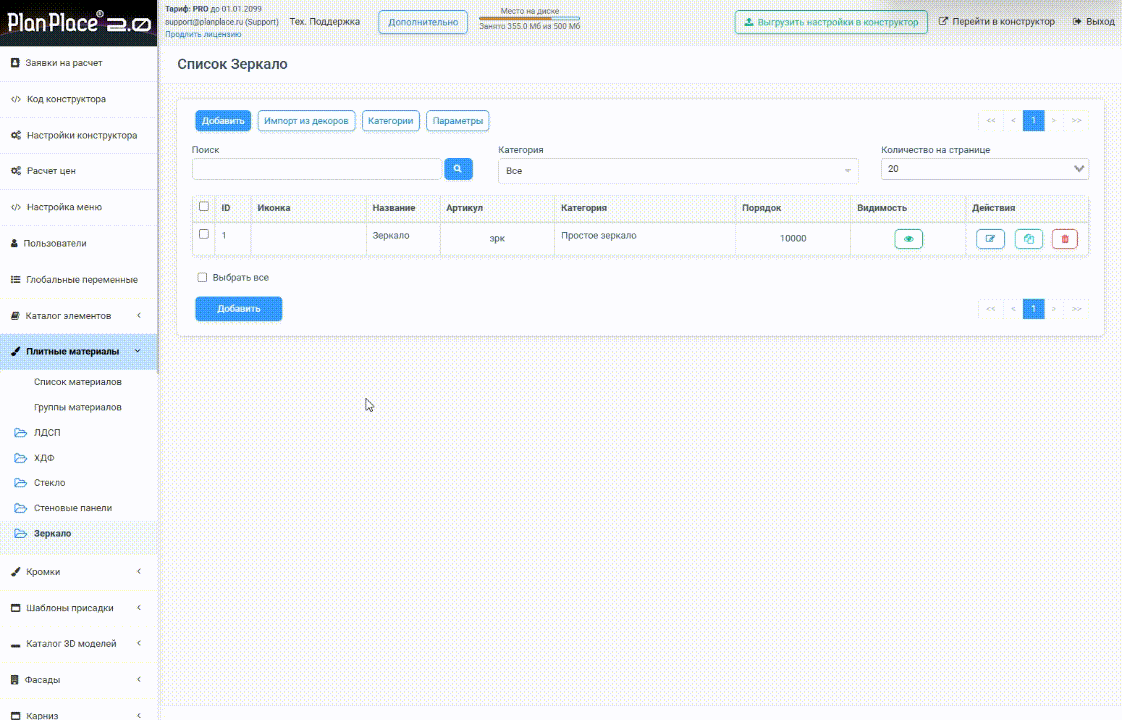Expand Карниз menu section

pos(78,714)
